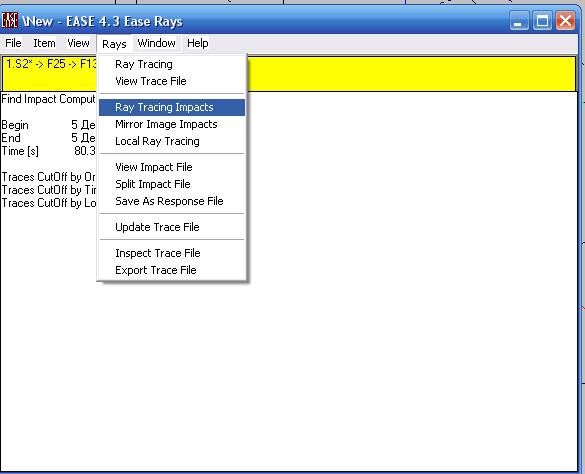Select the highlighted Ray Tracing Impacts entry
Screen dimensions: 585x474
tap(172, 107)
